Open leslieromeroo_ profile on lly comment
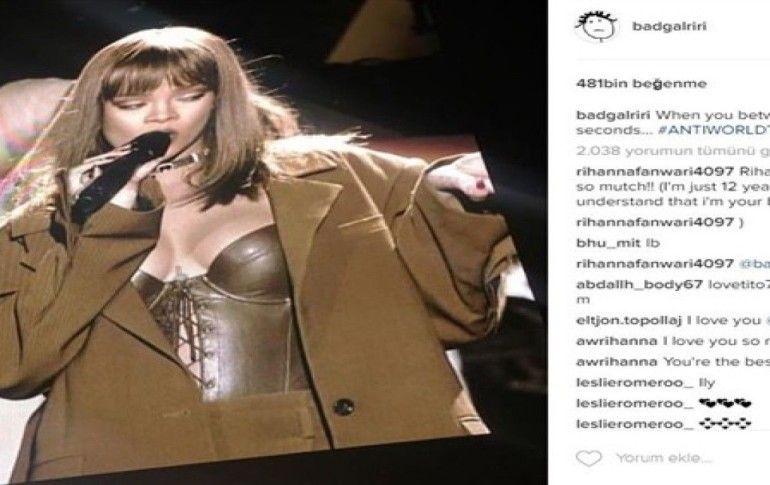The width and height of the screenshot is (770, 485). [x=635, y=383]
